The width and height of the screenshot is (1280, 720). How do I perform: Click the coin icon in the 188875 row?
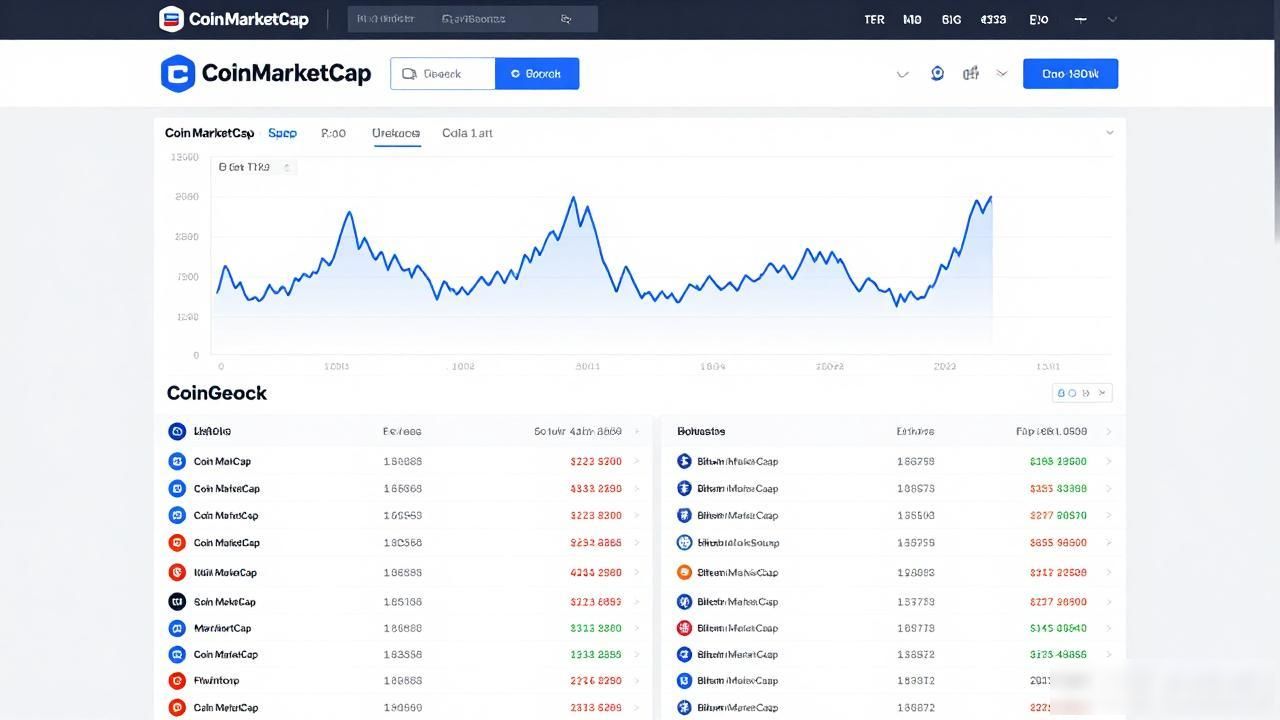tap(684, 489)
